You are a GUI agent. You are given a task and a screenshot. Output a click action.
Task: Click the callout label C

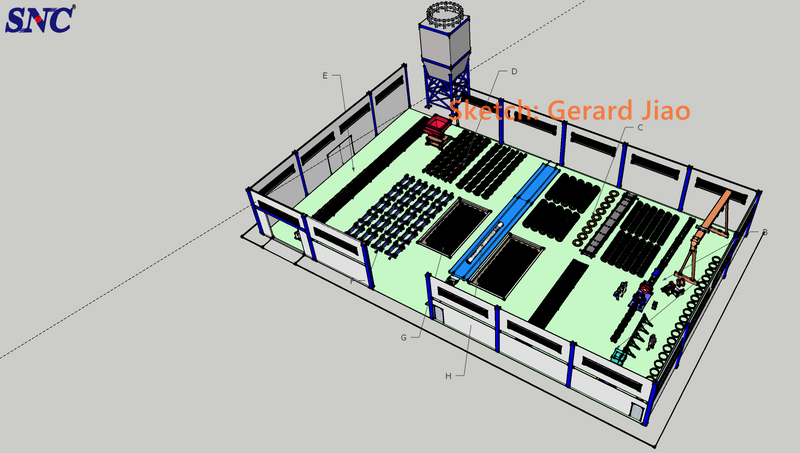point(639,128)
